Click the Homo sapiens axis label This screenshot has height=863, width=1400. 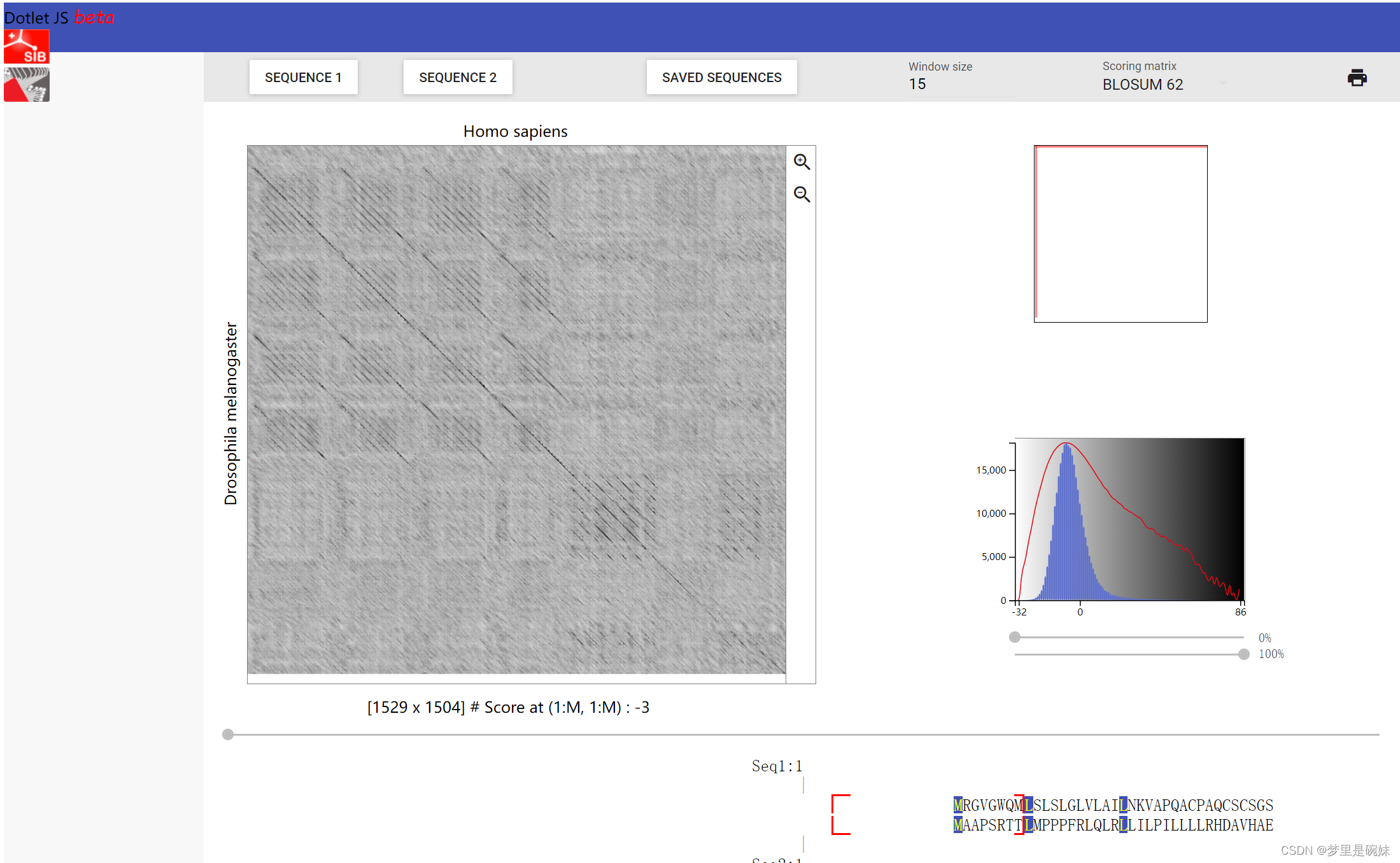pos(515,131)
